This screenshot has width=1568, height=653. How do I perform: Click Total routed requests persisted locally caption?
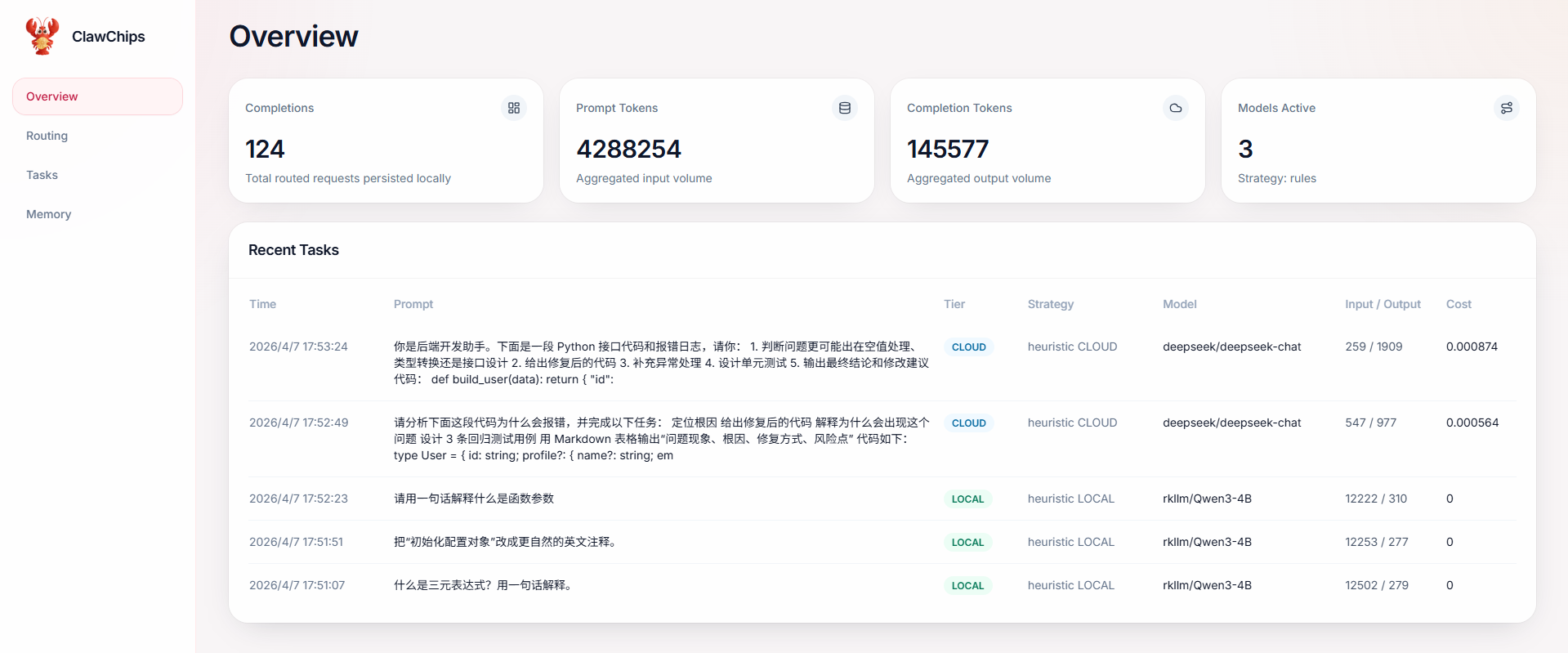coord(348,178)
